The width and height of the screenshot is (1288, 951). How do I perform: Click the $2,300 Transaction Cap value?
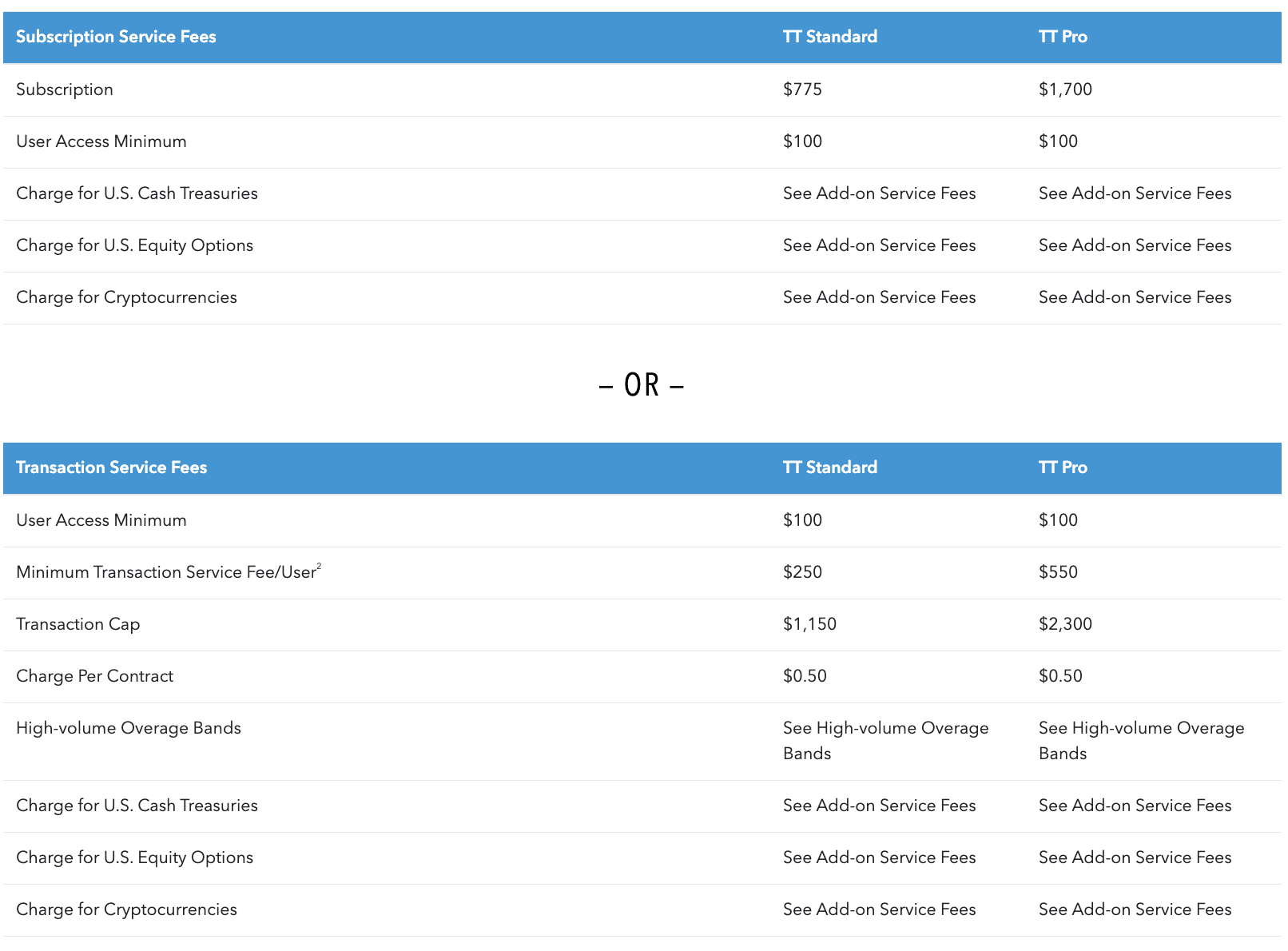pos(1064,624)
